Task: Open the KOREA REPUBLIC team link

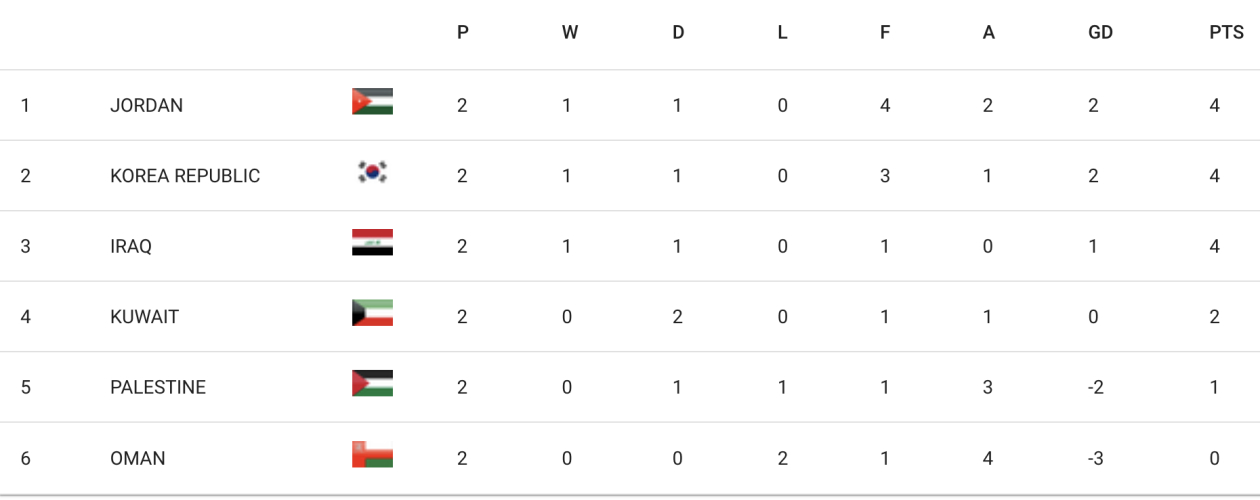Action: coord(185,176)
